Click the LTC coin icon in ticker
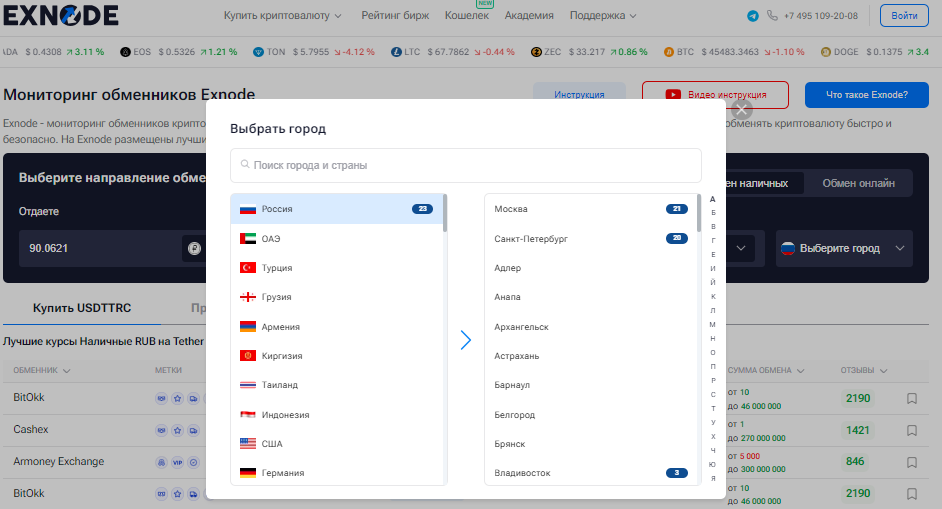942x509 pixels. click(x=396, y=52)
